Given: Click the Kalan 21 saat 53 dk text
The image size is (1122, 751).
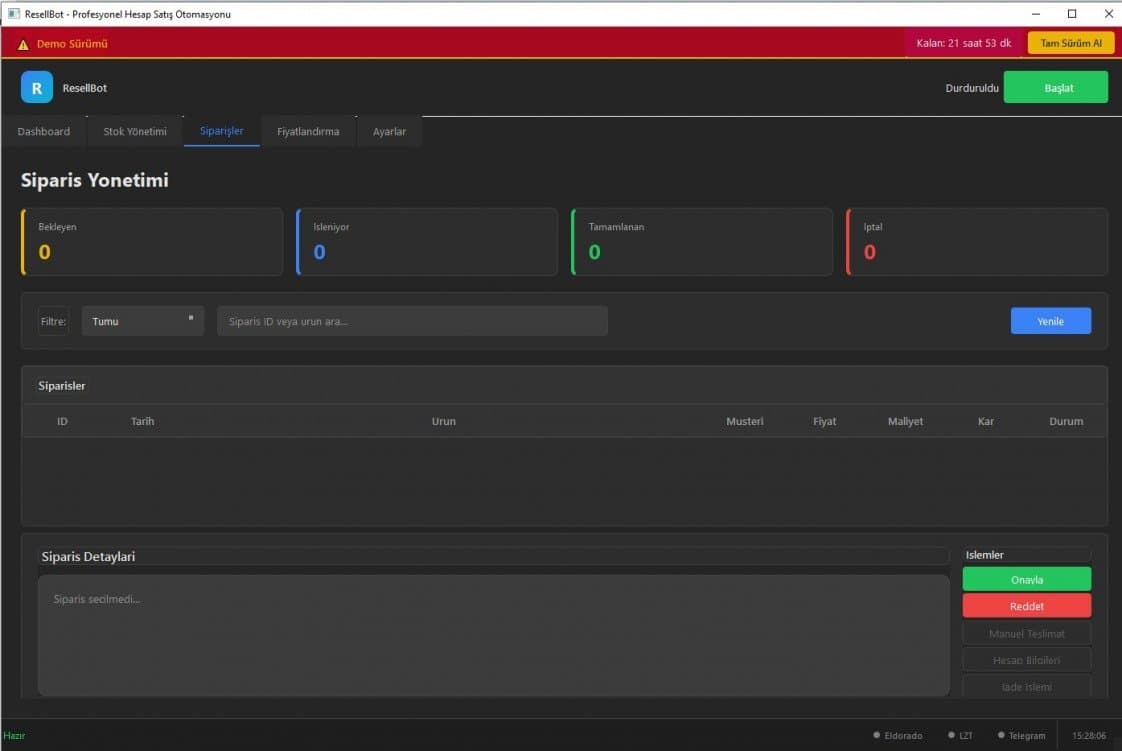Looking at the screenshot, I should [964, 43].
